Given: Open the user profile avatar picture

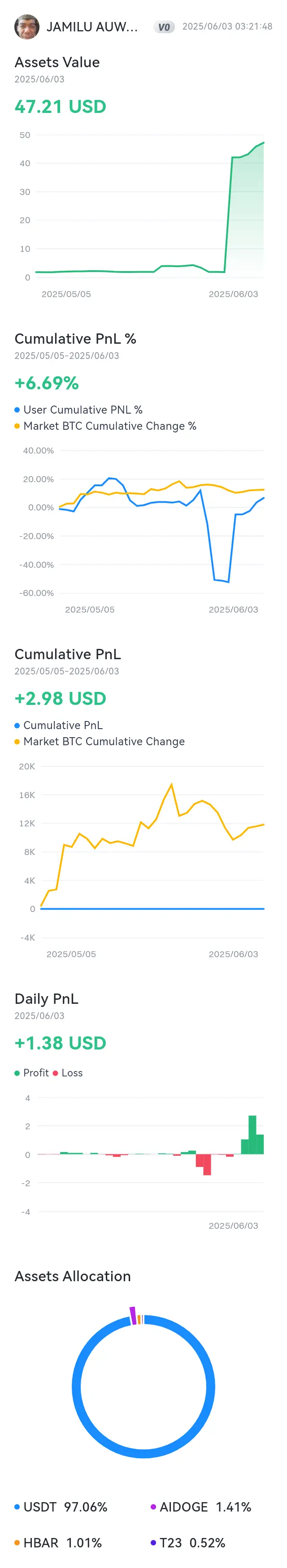Looking at the screenshot, I should click(27, 27).
